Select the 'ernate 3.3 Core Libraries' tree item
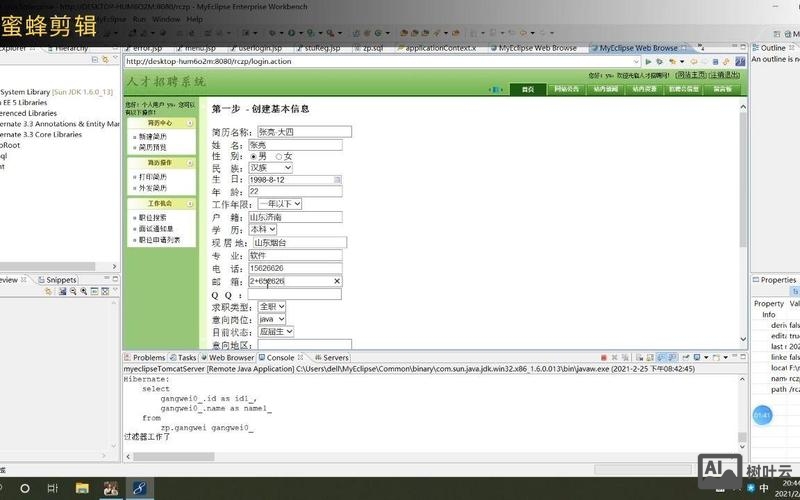Screen dimensions: 800x500 41,135
